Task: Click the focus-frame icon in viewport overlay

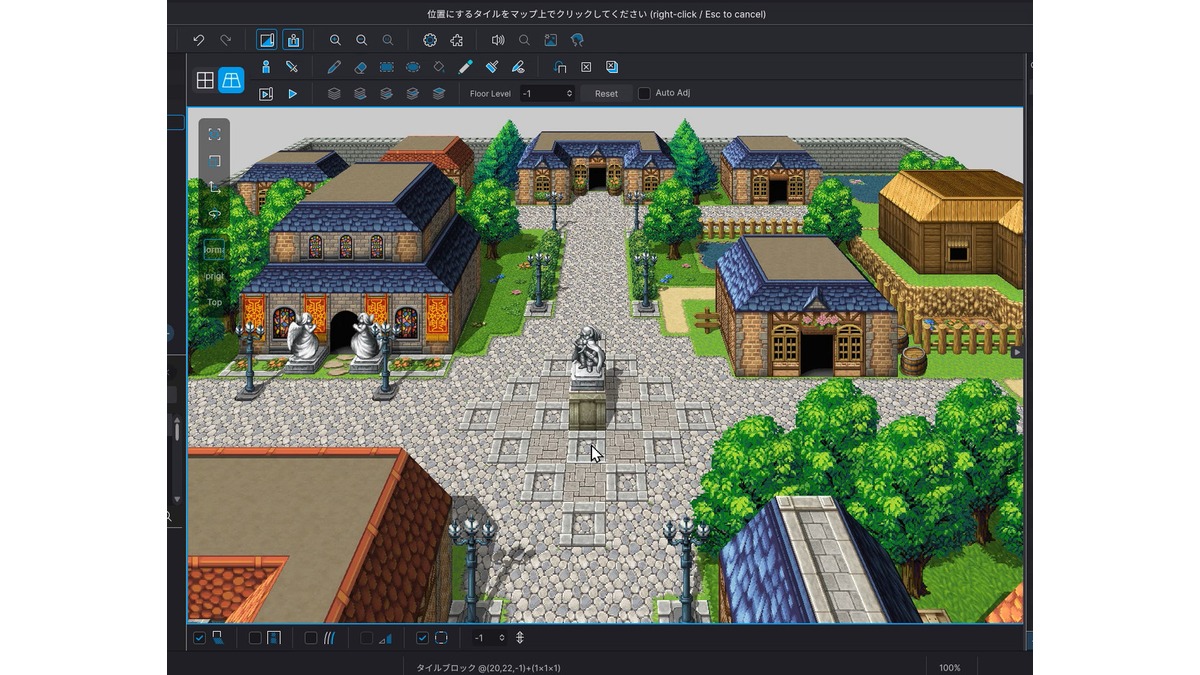Action: (x=214, y=134)
